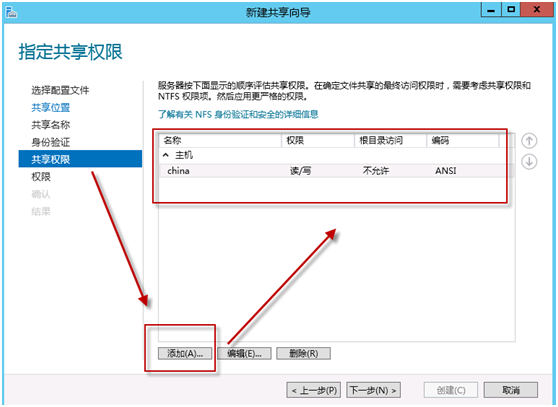Screen dimensions: 558x407
Task: Click the move down arrow icon
Action: point(529,162)
